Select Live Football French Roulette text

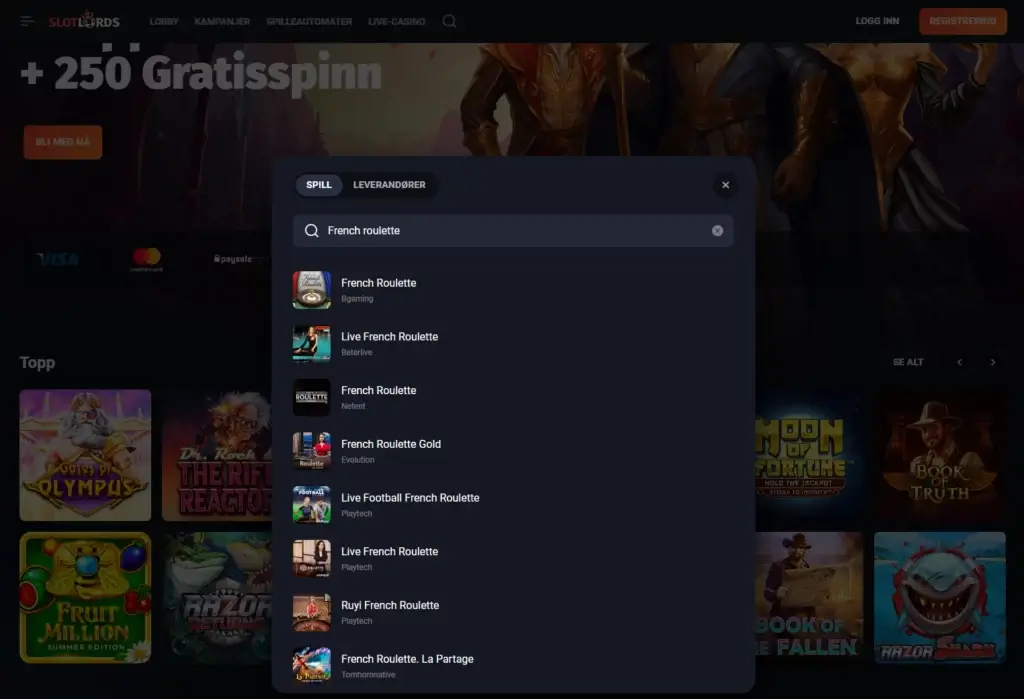410,498
